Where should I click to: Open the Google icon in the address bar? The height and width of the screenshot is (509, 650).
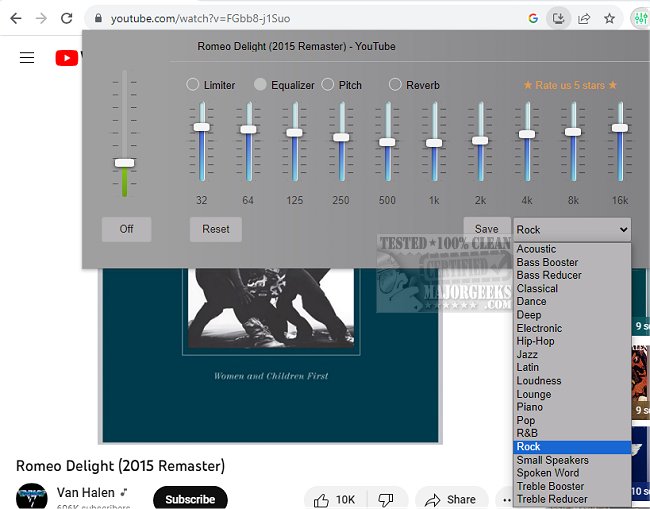pos(533,18)
